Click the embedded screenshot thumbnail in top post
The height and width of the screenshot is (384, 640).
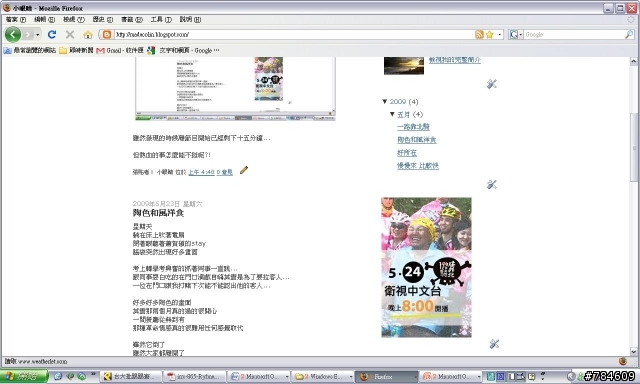click(235, 89)
